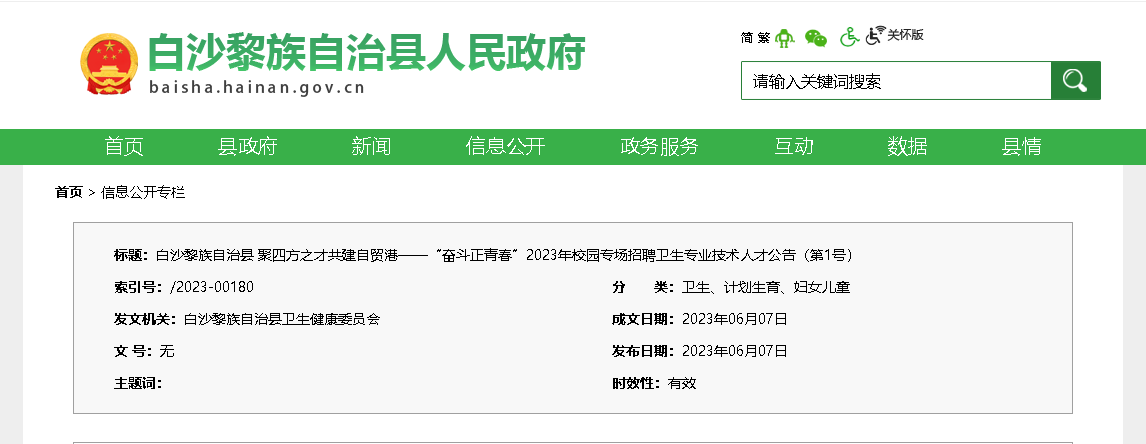Viewport: 1146px width, 444px height.
Task: Click the 信息公开专栏 breadcrumb link
Action: (x=143, y=192)
